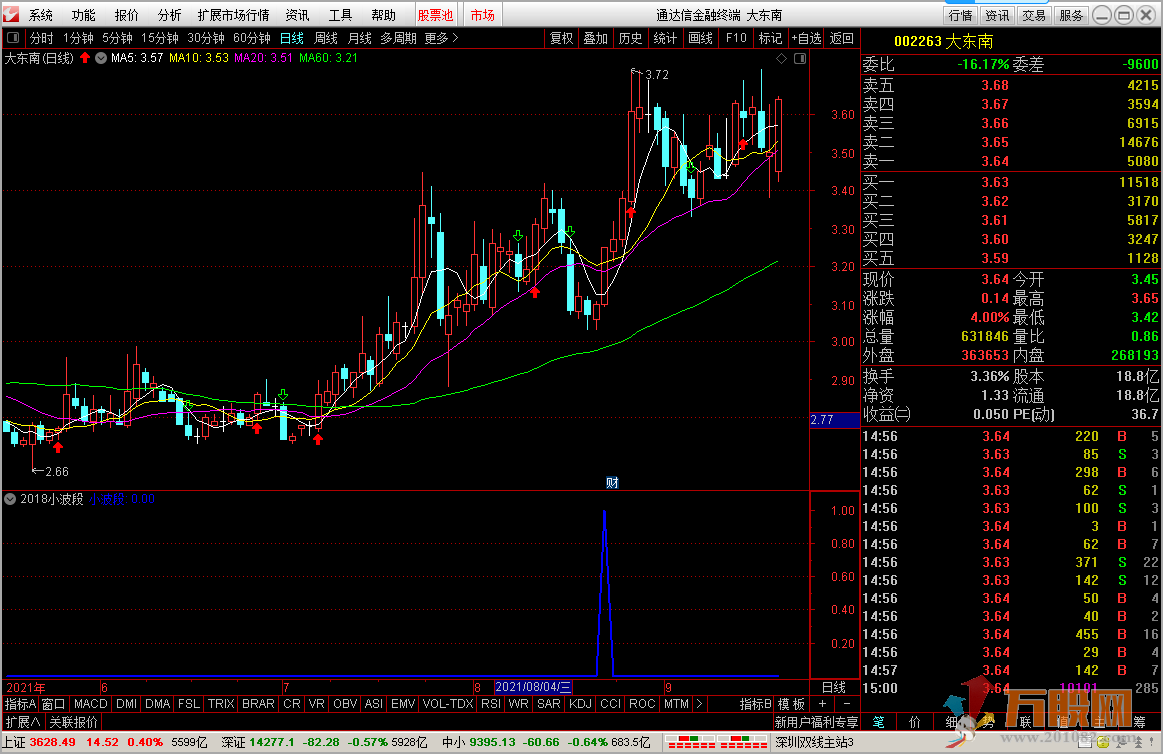Select the VOL-TDX indicator tab
Image resolution: width=1163 pixels, height=754 pixels.
point(448,704)
